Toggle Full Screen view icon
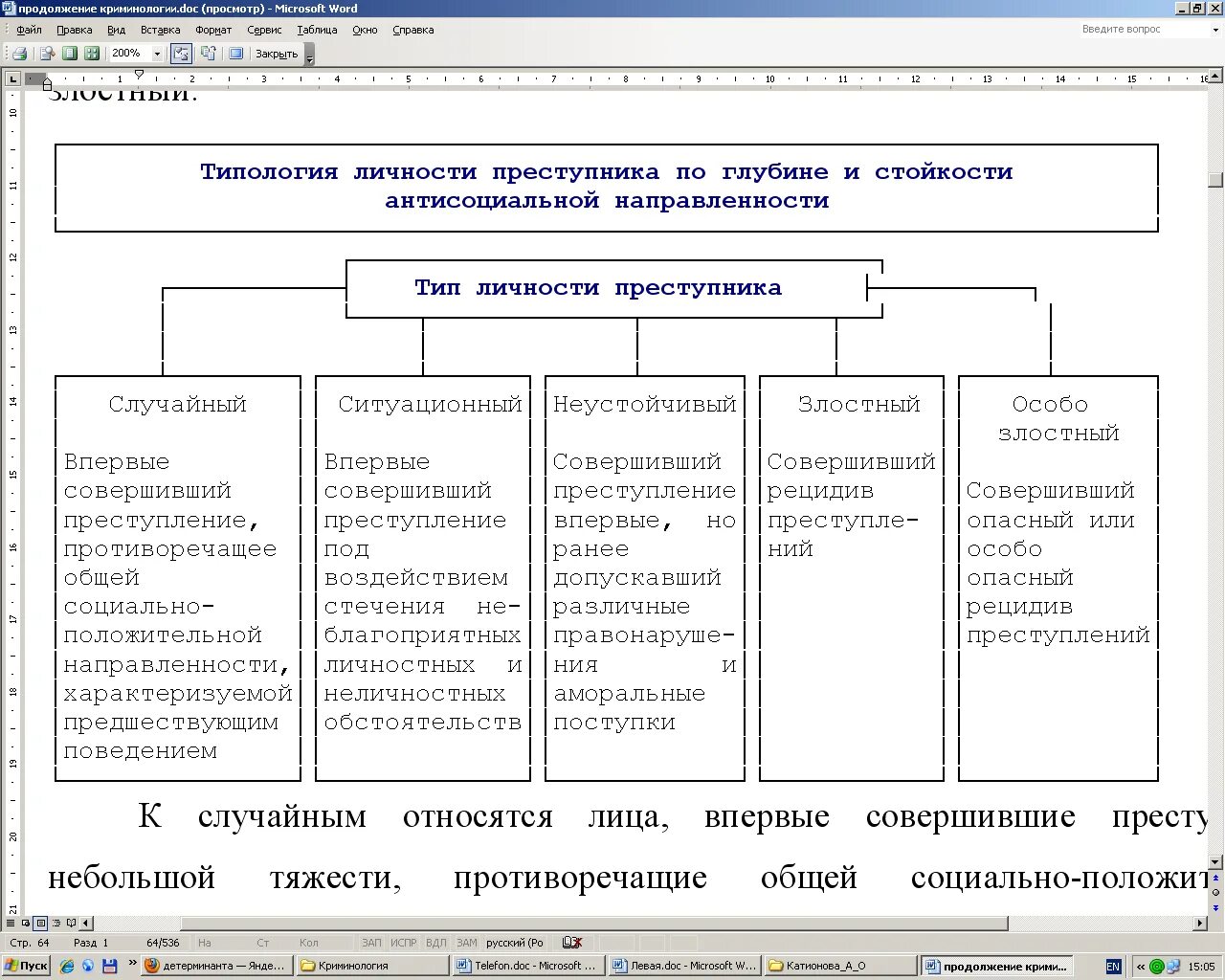The image size is (1225, 980). tap(235, 53)
